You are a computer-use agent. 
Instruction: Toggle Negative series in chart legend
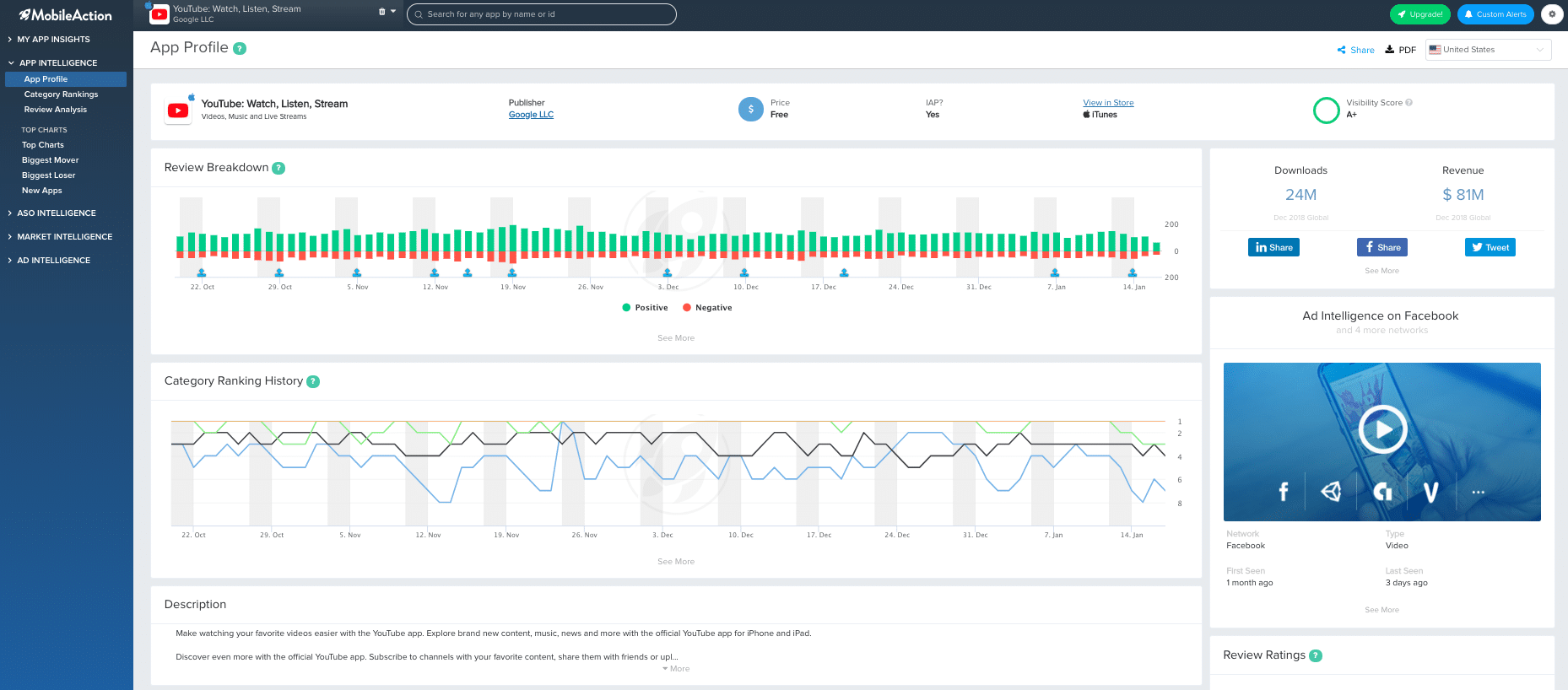(707, 308)
